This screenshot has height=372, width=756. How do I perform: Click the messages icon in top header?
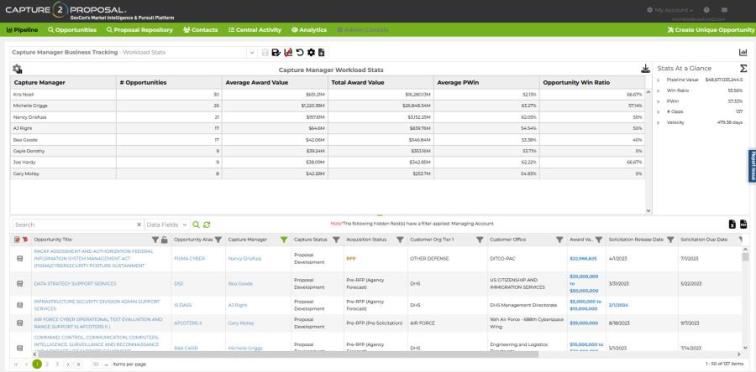pos(724,10)
